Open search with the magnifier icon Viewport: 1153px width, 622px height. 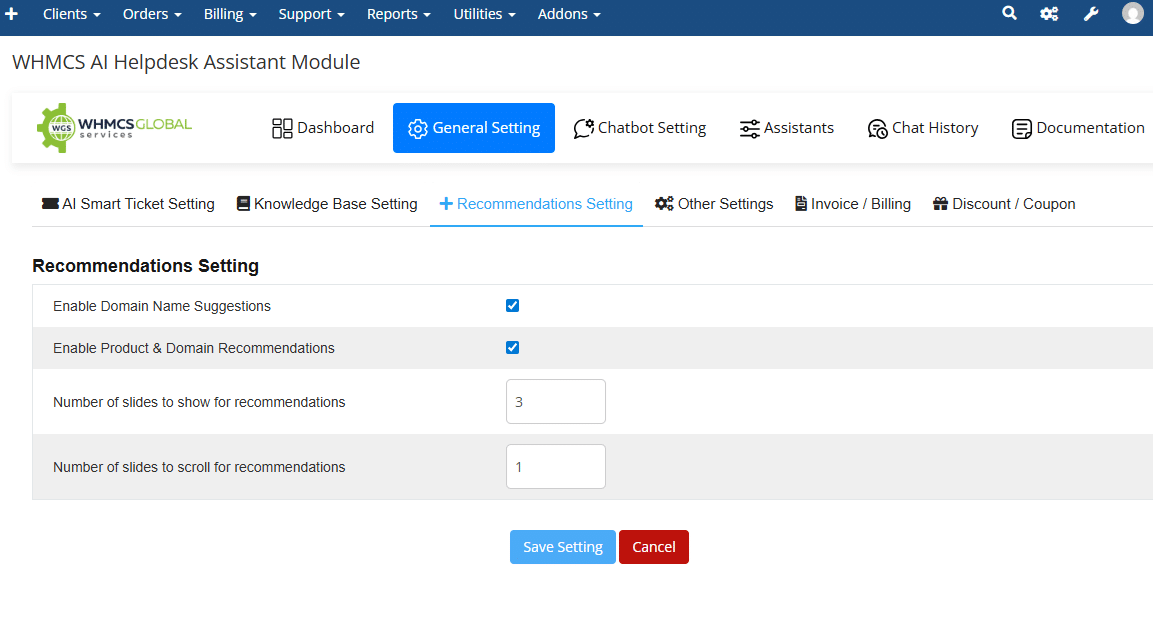coord(1009,14)
